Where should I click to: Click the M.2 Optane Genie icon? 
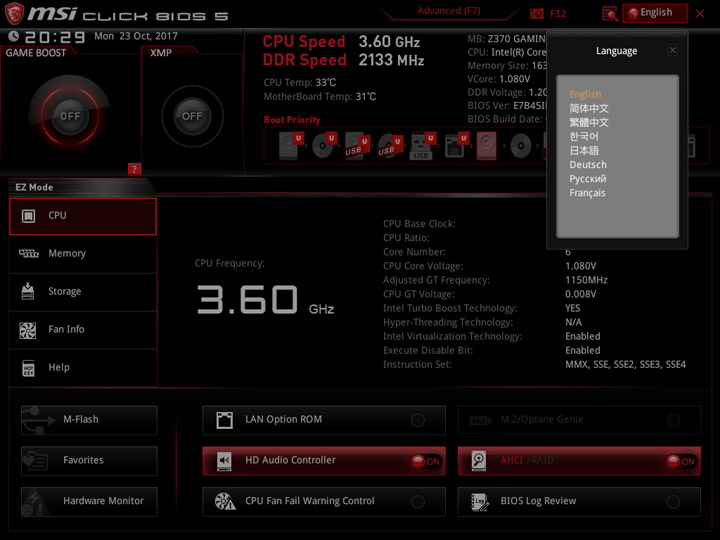(x=480, y=420)
